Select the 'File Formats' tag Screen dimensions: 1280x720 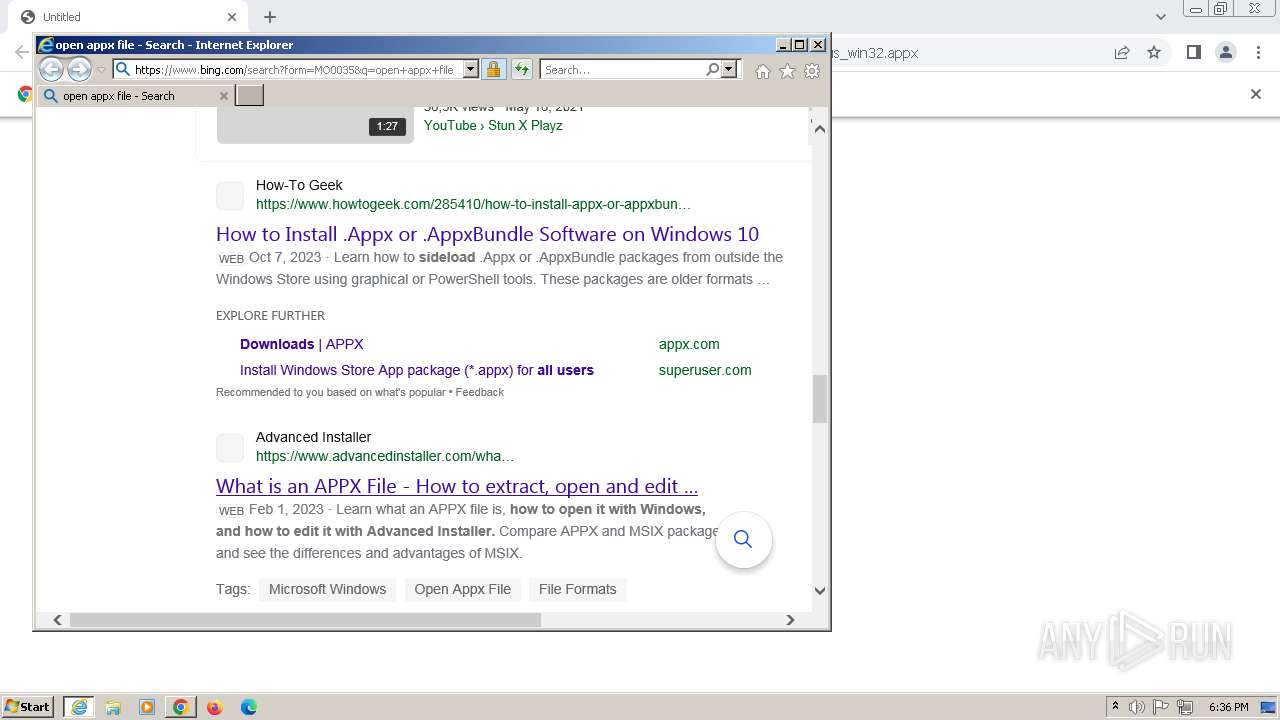click(577, 589)
